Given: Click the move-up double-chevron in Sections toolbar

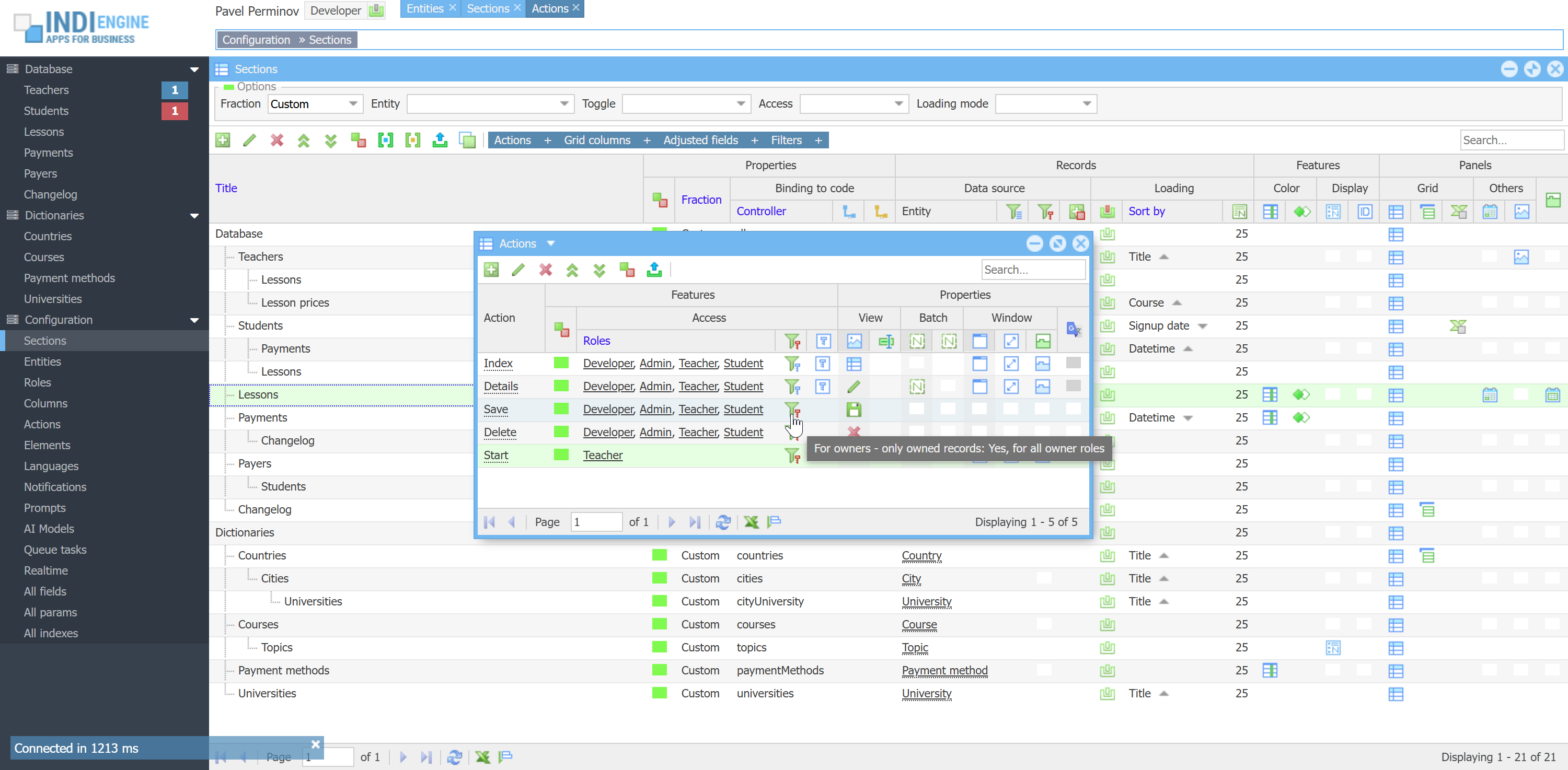Looking at the screenshot, I should coord(304,141).
